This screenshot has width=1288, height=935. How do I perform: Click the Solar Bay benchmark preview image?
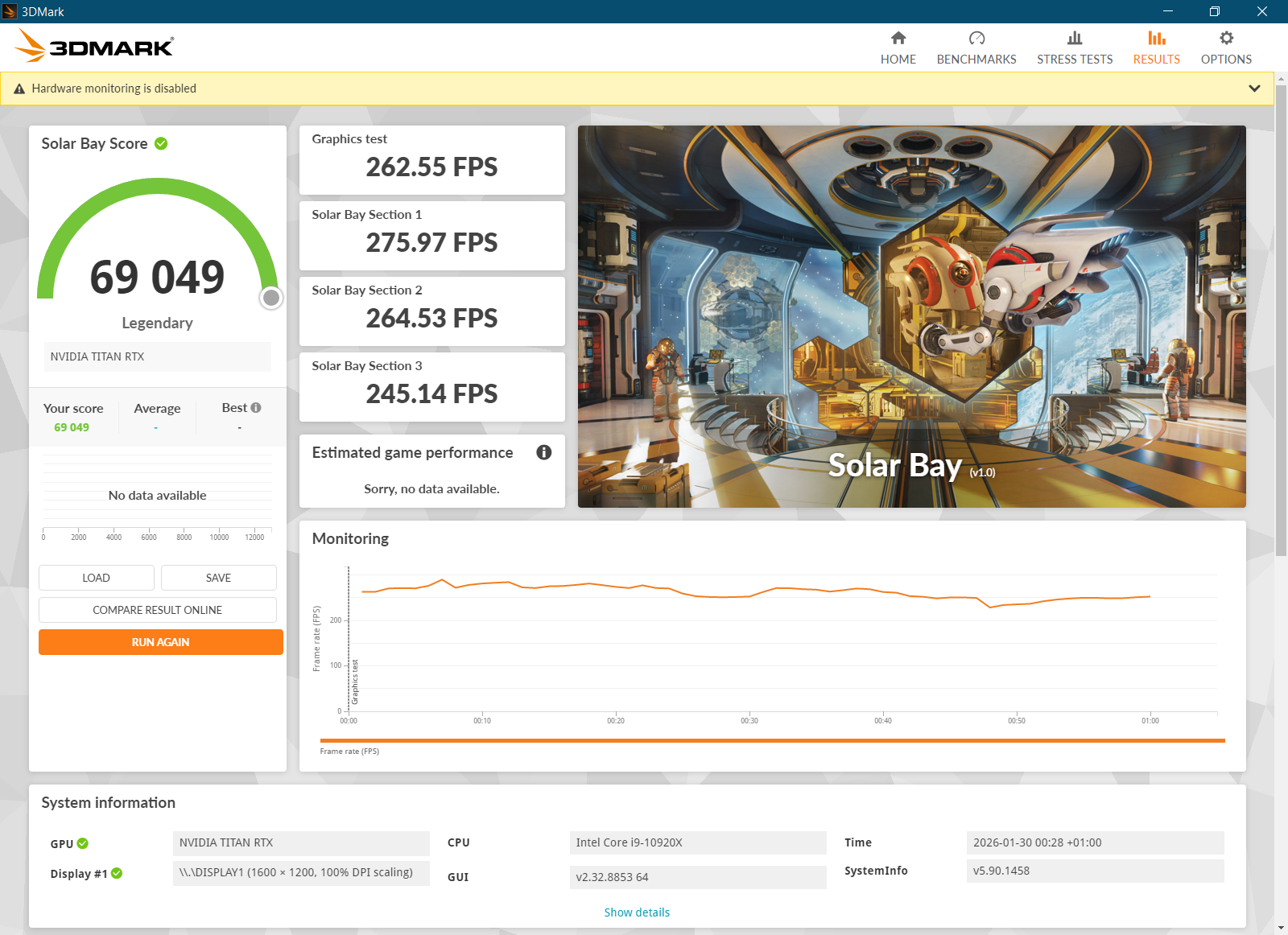pyautogui.click(x=911, y=315)
